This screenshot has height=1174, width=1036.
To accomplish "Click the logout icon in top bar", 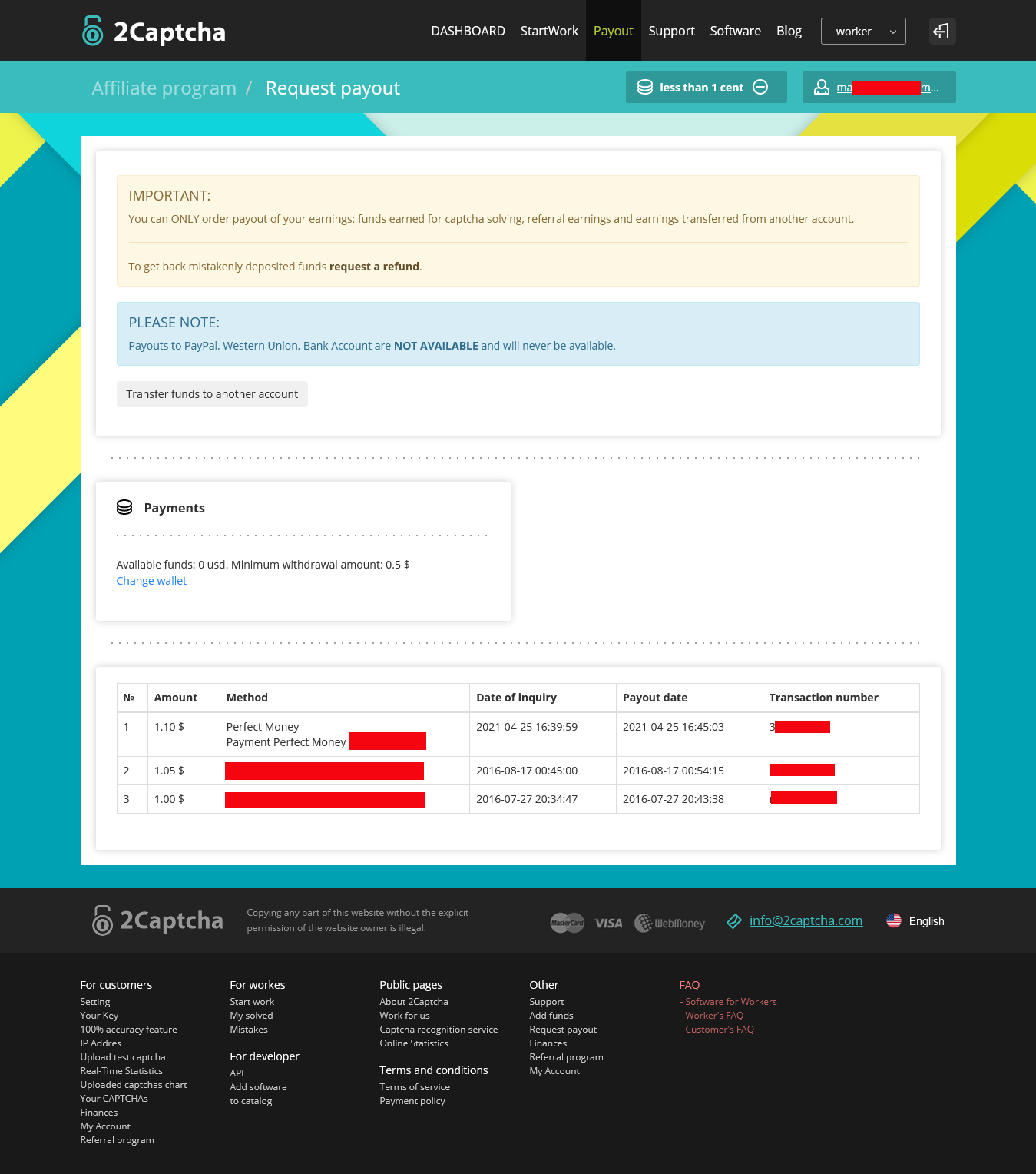I will pos(942,31).
